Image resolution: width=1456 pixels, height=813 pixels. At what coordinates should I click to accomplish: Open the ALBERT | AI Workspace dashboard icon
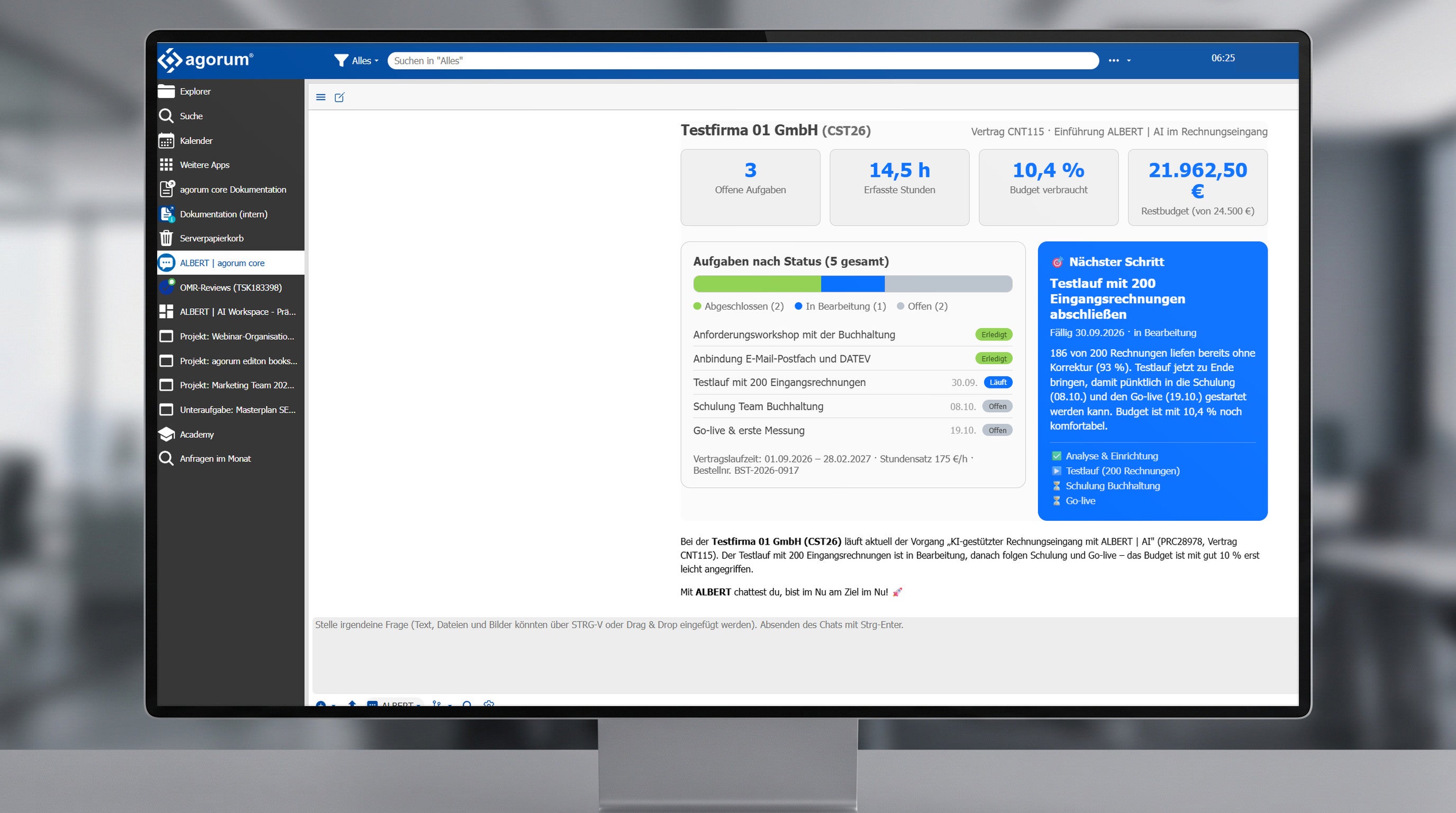[166, 312]
